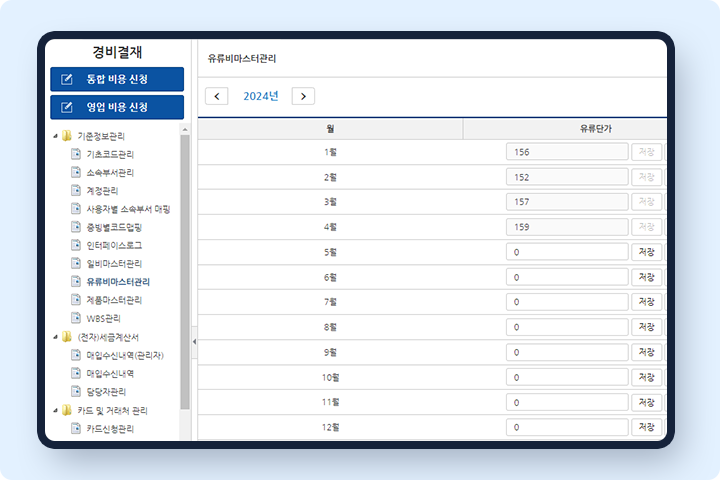
Task: Go to previous year with left chevron
Action: (217, 96)
